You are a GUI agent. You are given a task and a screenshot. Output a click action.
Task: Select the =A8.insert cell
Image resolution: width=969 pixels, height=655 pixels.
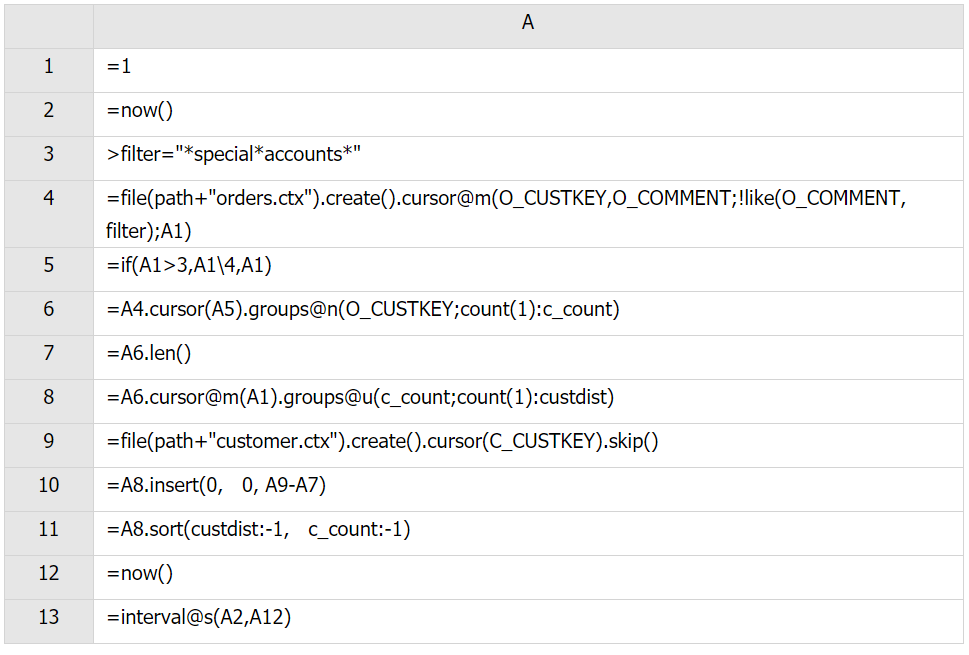pyautogui.click(x=528, y=485)
